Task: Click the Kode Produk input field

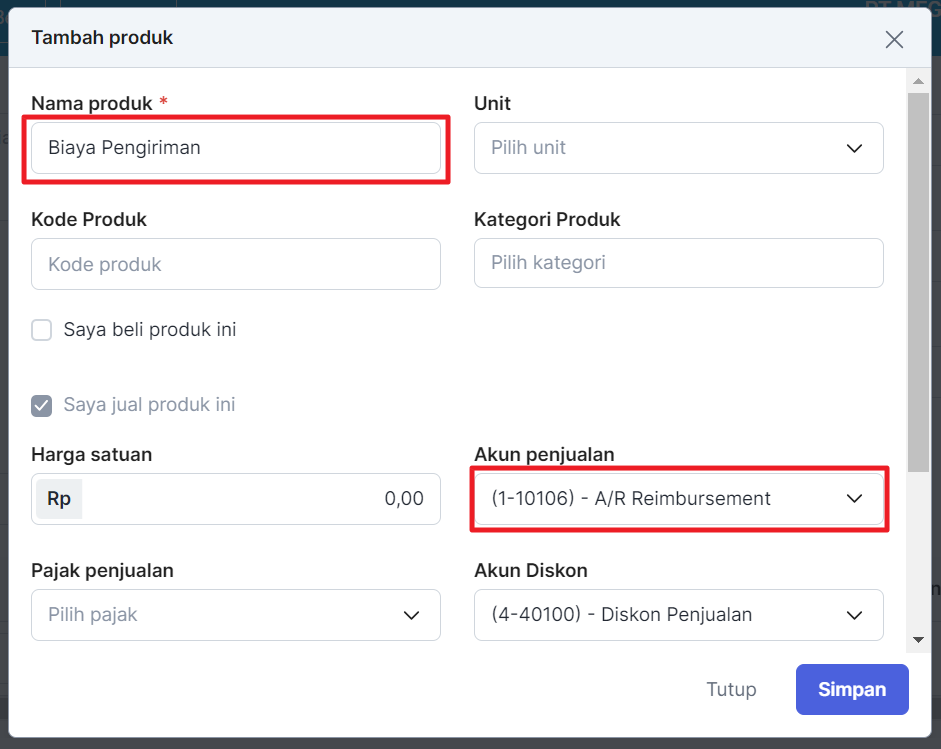Action: 236,264
